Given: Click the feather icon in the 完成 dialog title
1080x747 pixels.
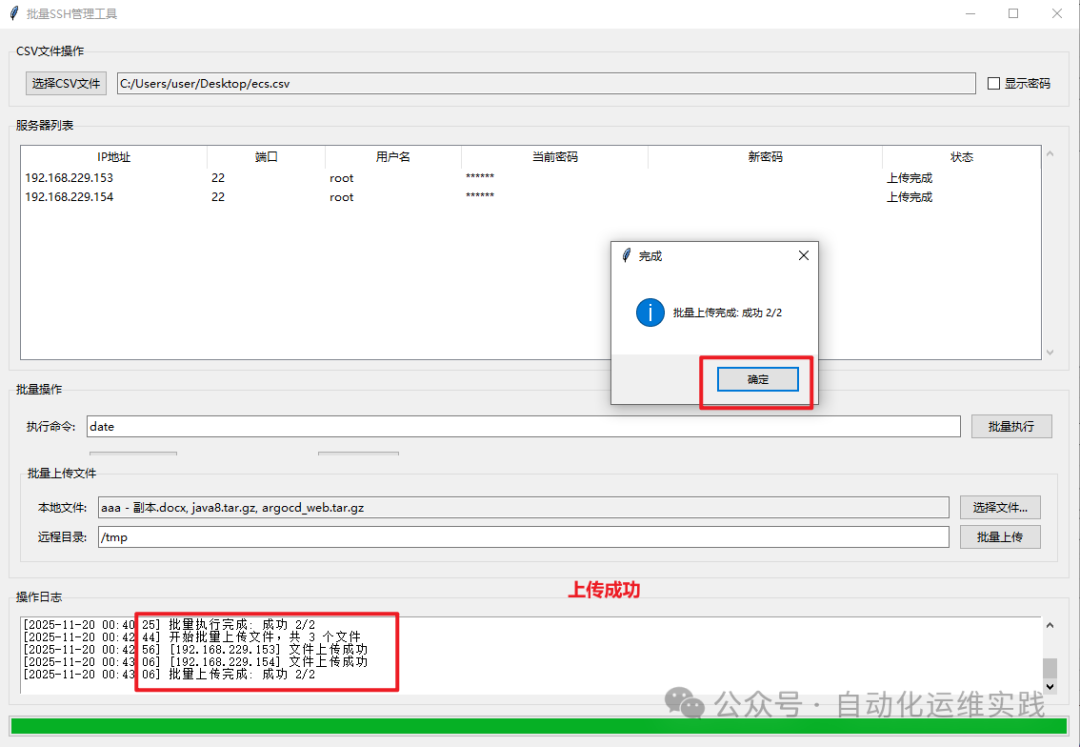Looking at the screenshot, I should (626, 255).
